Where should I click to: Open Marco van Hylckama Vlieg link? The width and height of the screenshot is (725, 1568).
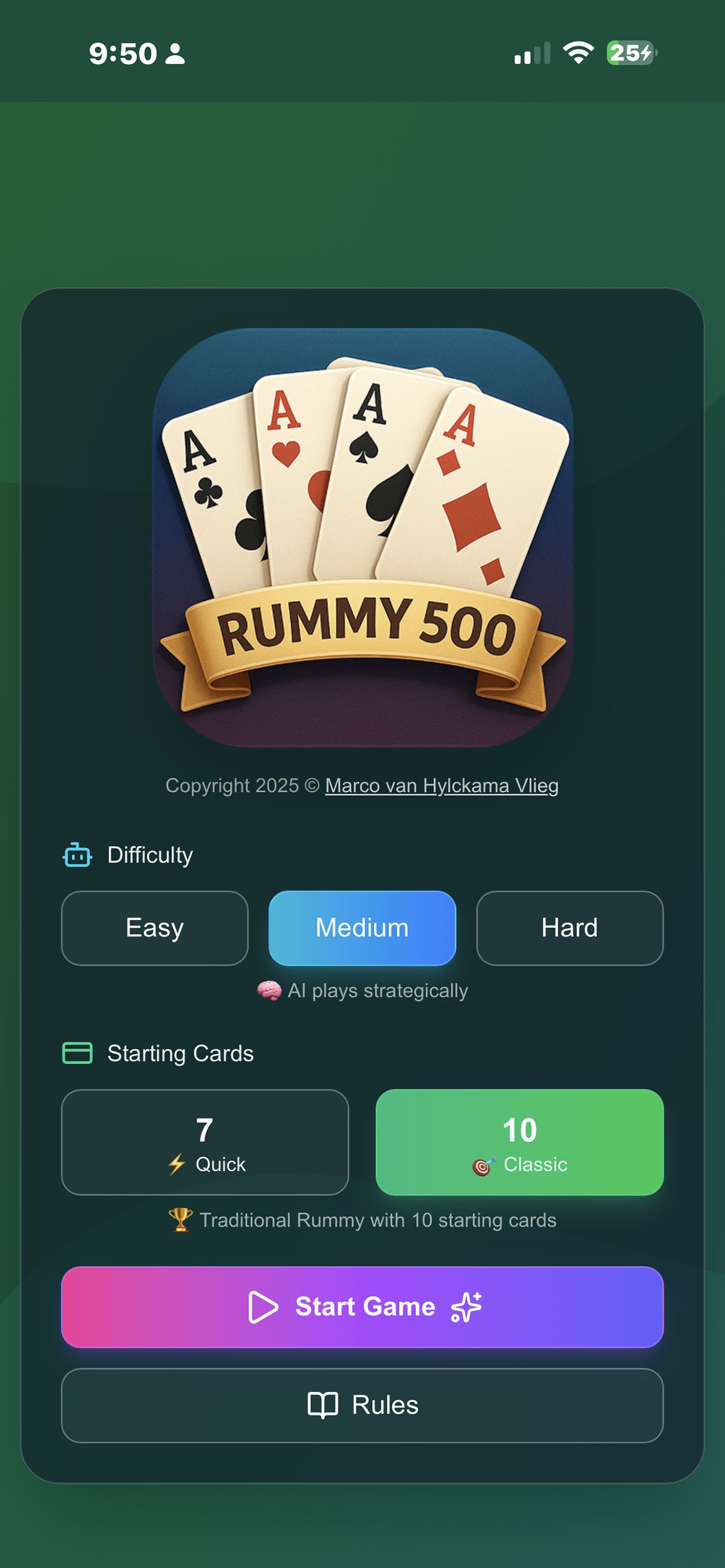442,785
